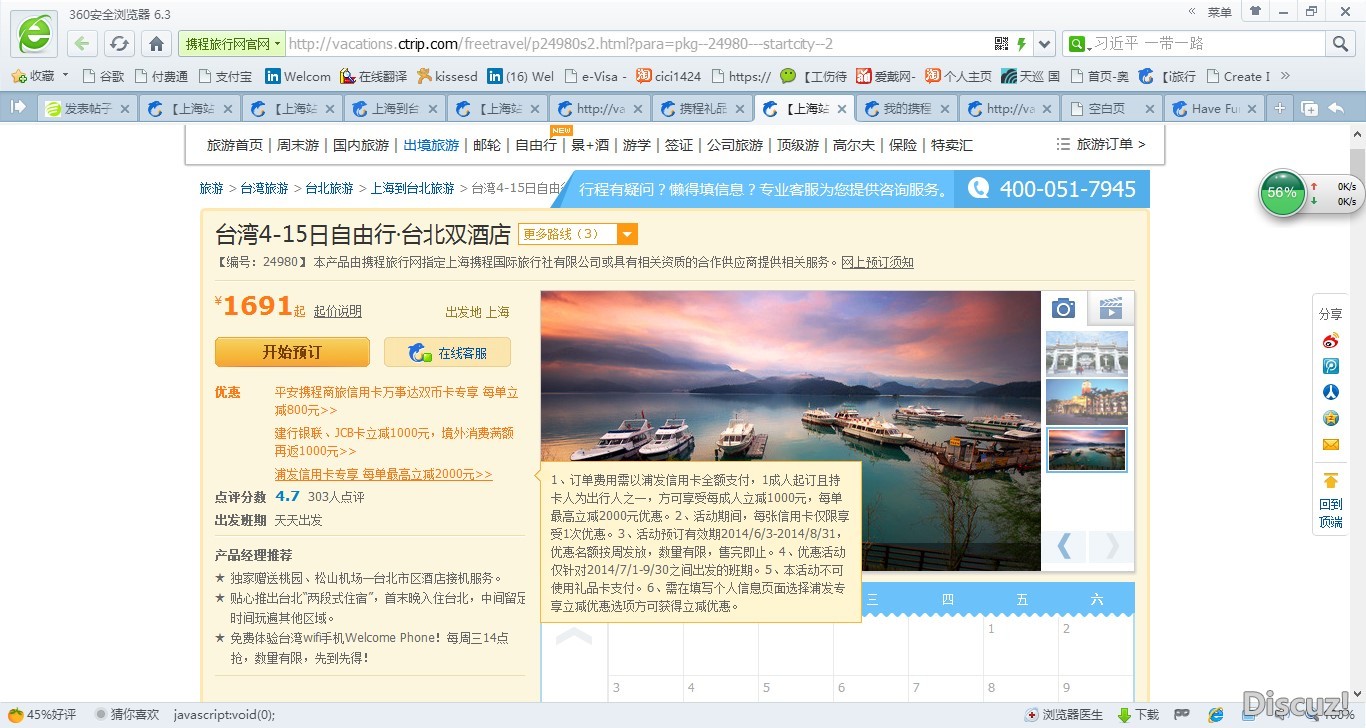Open the 收藏 favorites star

click(x=34, y=76)
